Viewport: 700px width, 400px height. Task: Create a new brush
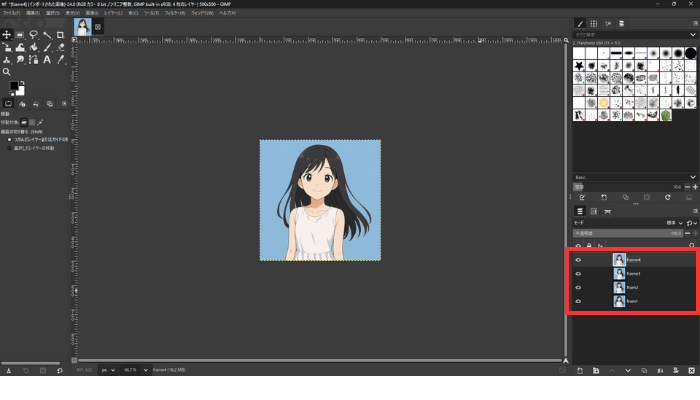click(604, 197)
